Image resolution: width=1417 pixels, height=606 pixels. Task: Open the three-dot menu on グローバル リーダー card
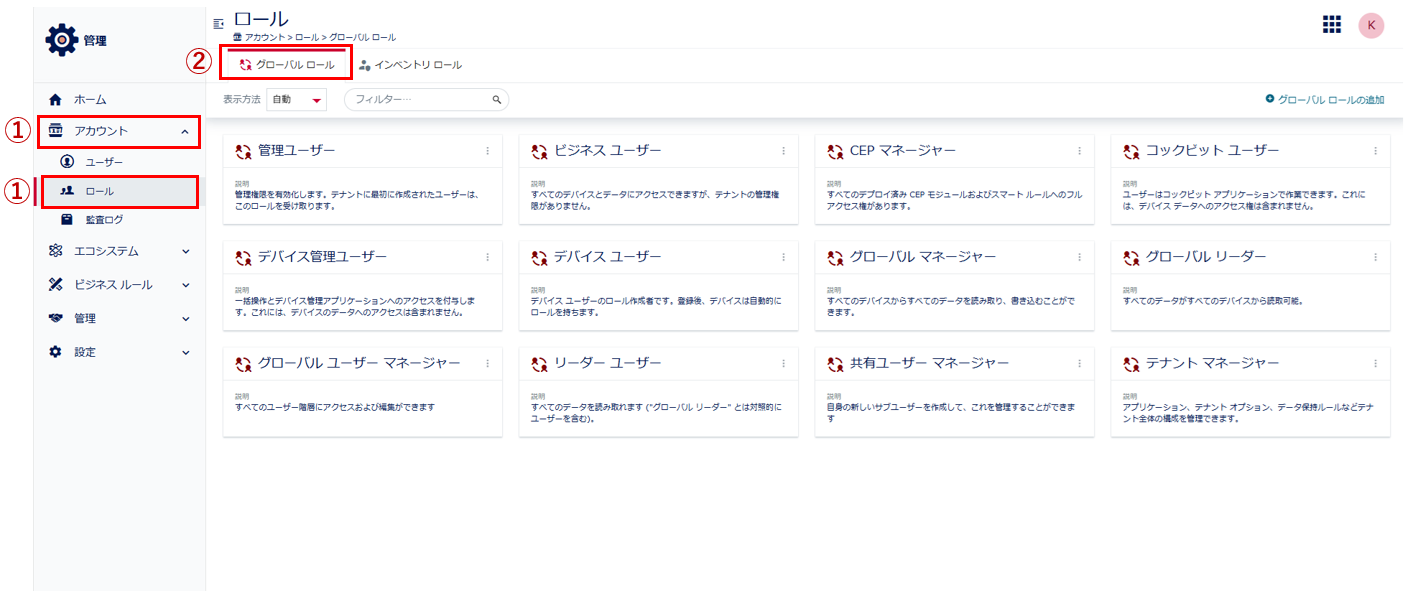point(1376,257)
